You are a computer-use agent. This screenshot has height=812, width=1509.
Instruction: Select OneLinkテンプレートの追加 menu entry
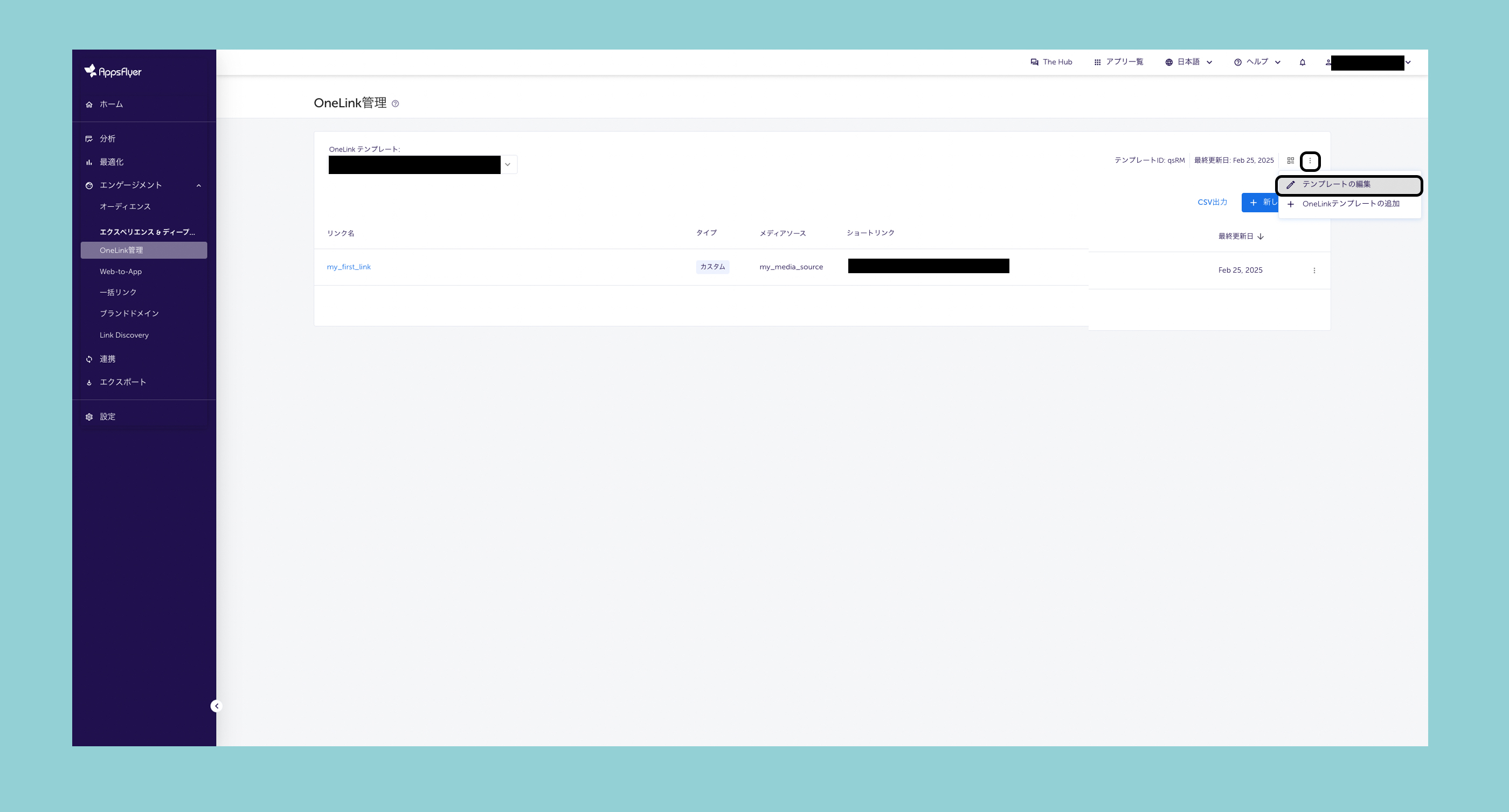[x=1350, y=204]
